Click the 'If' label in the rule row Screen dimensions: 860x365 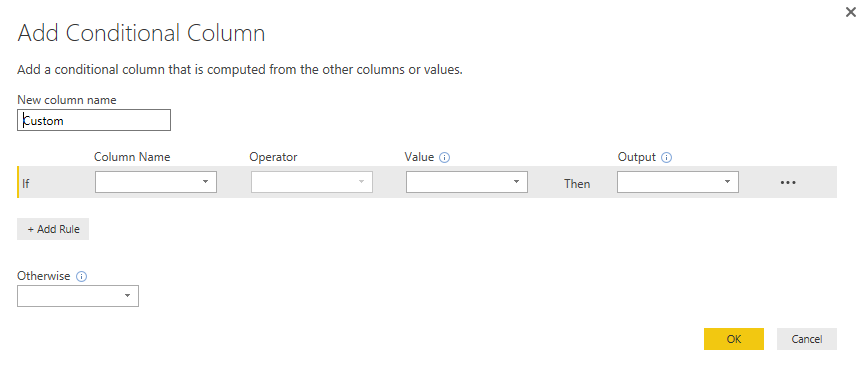click(26, 183)
